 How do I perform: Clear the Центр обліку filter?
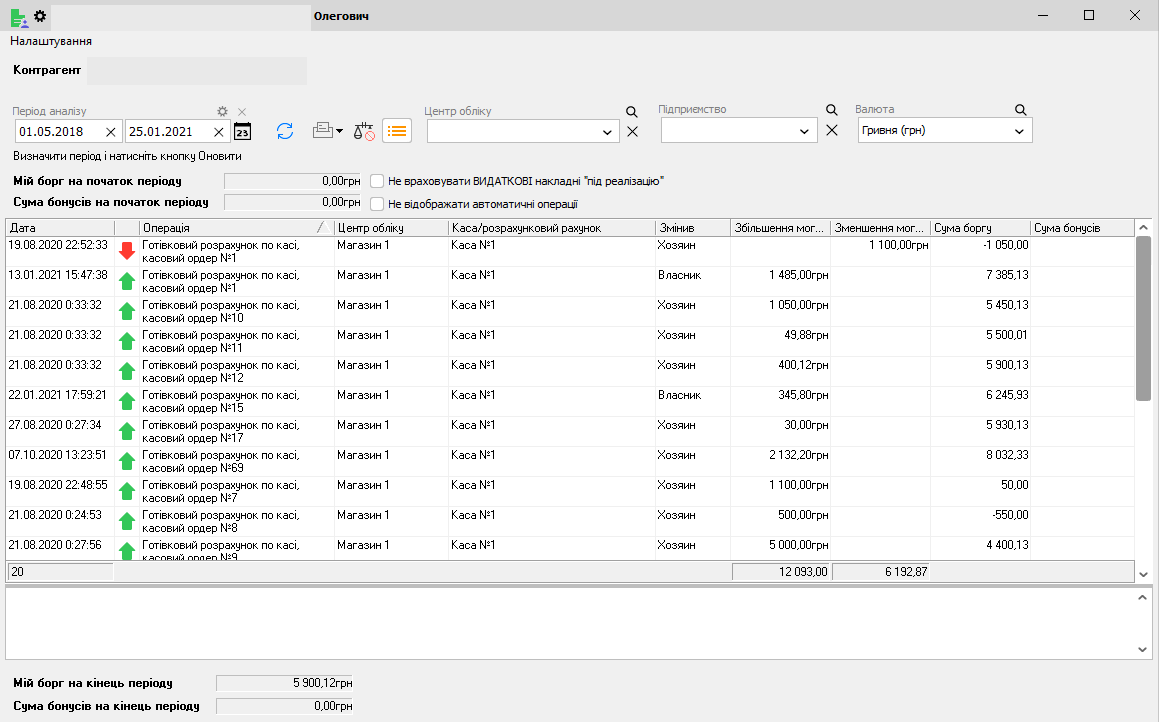633,132
